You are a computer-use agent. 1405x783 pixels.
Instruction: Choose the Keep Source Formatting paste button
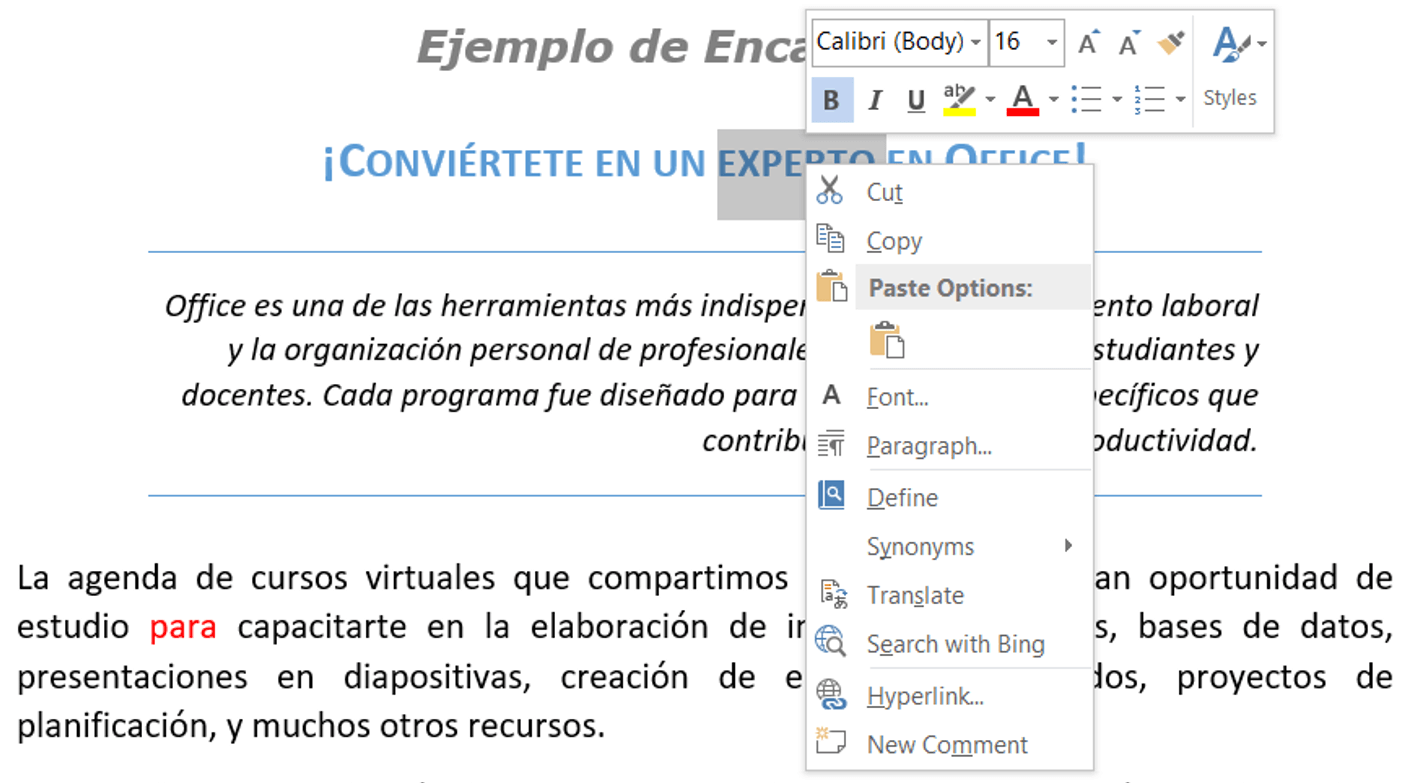click(887, 339)
